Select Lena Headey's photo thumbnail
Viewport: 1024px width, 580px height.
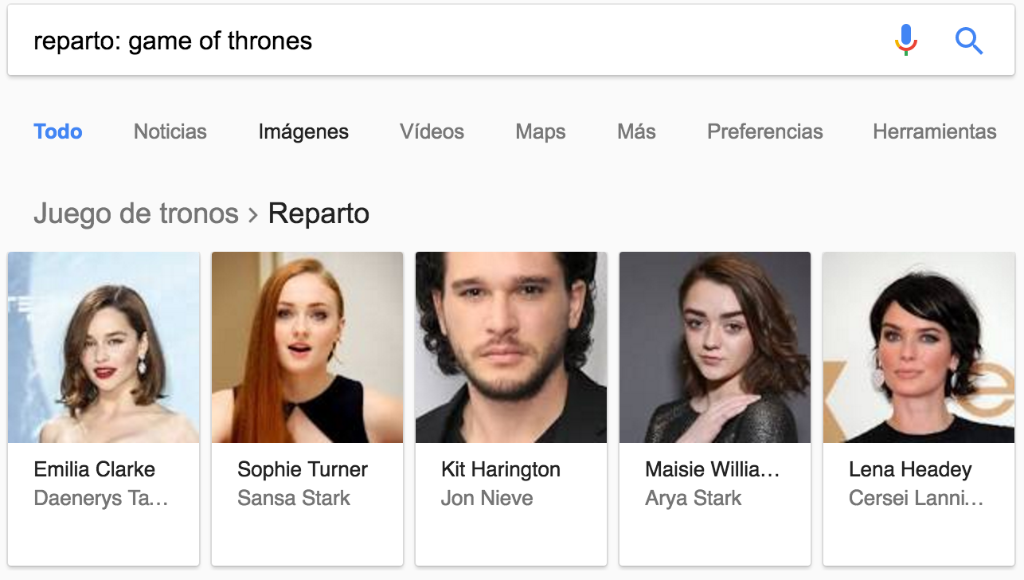(x=918, y=347)
